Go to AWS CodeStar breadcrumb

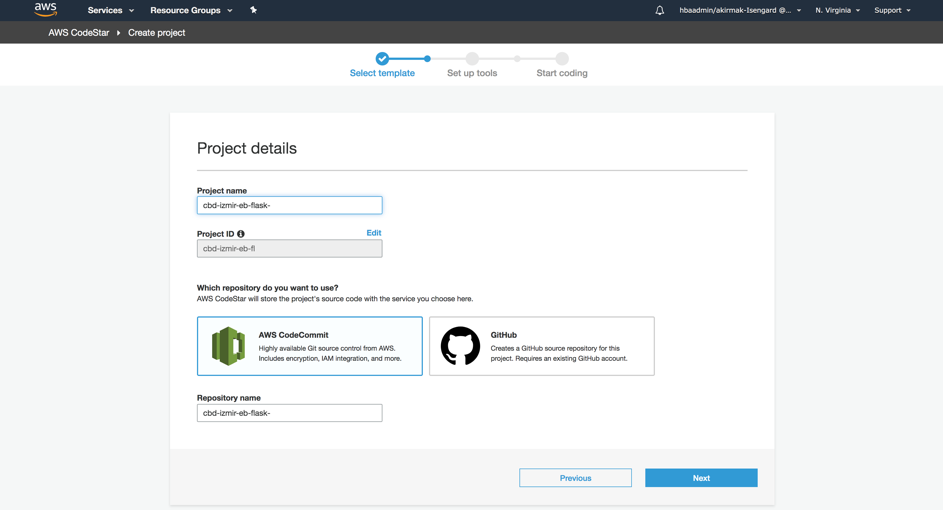pos(79,32)
